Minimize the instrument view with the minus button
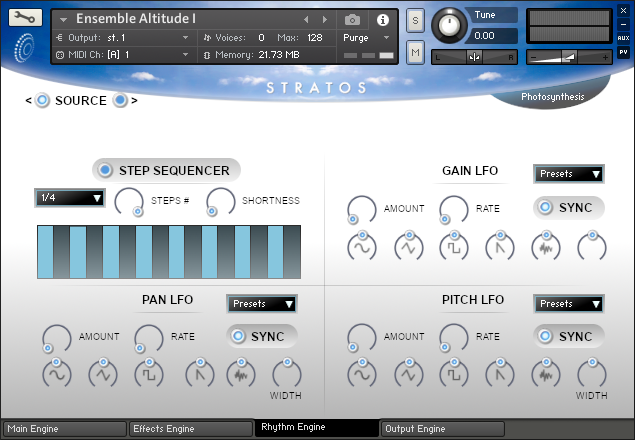The image size is (635, 440). [623, 24]
